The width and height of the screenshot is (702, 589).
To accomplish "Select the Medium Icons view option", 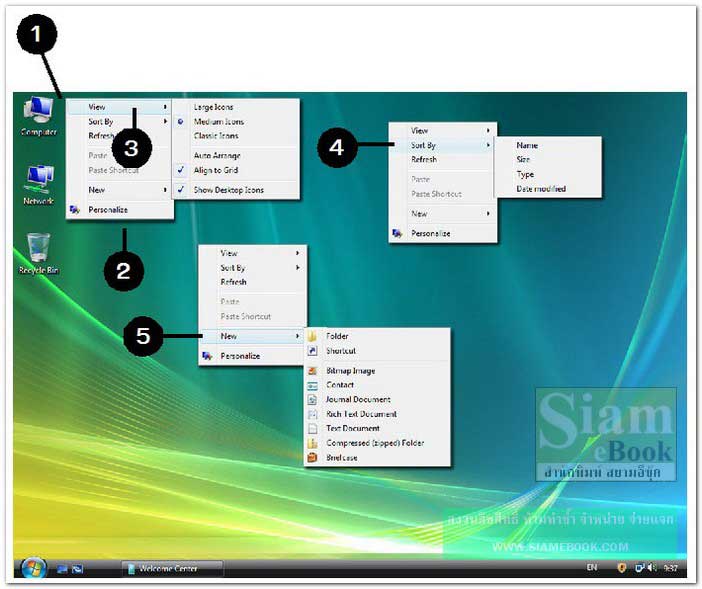I will (x=235, y=121).
